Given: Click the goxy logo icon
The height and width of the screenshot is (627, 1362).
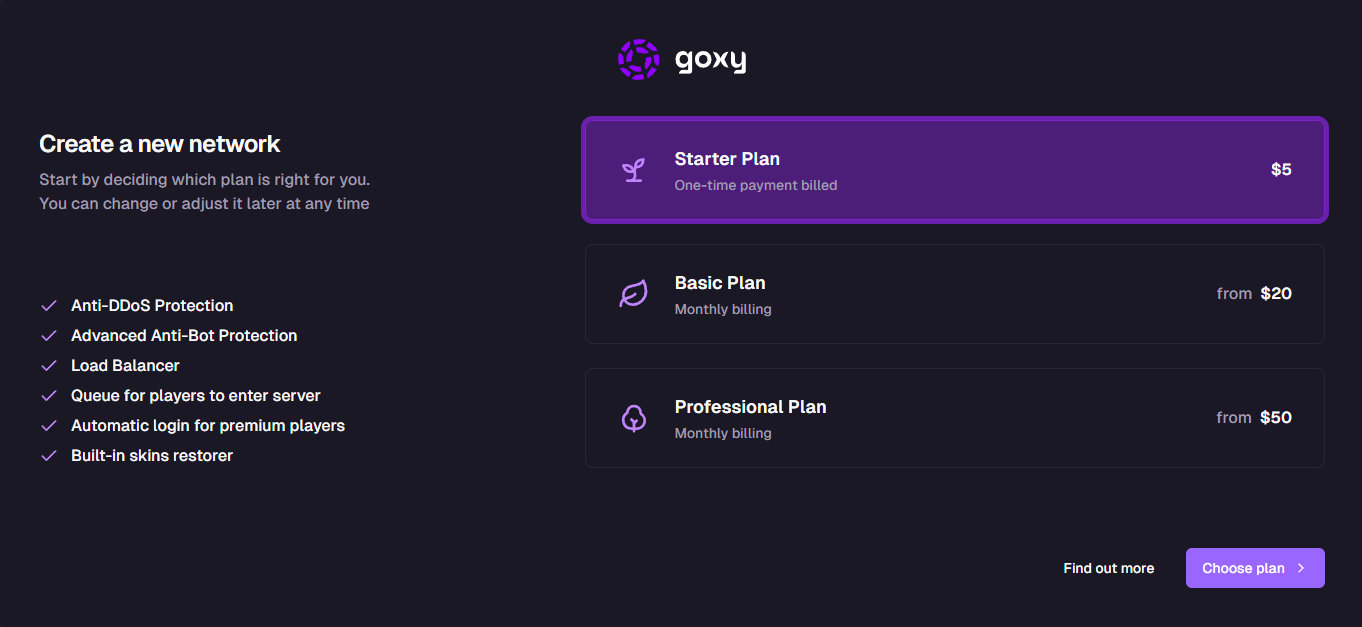Looking at the screenshot, I should coord(638,58).
